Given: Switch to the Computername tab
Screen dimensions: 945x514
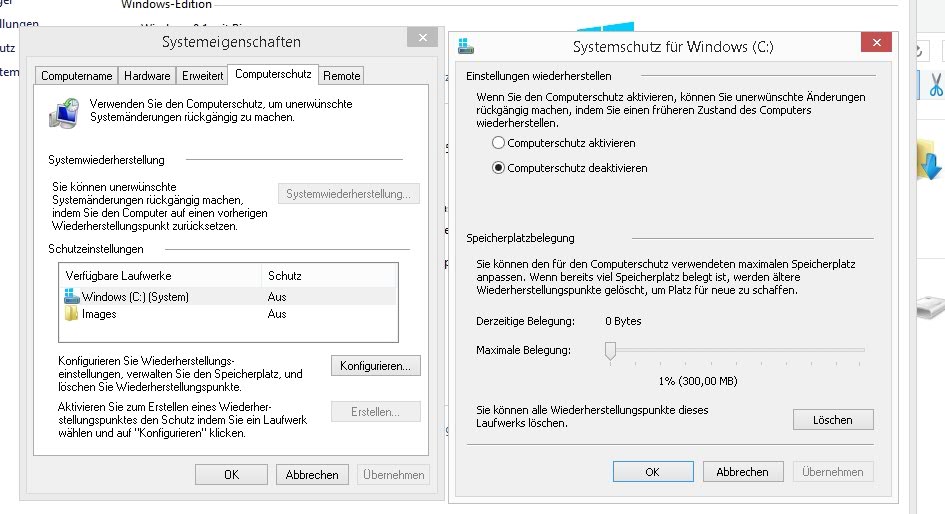Looking at the screenshot, I should 77,75.
